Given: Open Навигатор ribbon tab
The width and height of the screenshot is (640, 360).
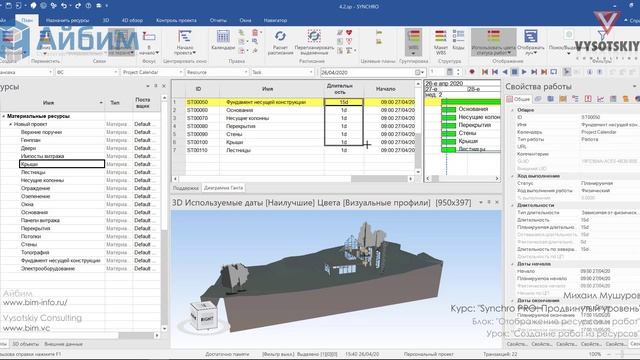Looking at the screenshot, I should (276, 20).
